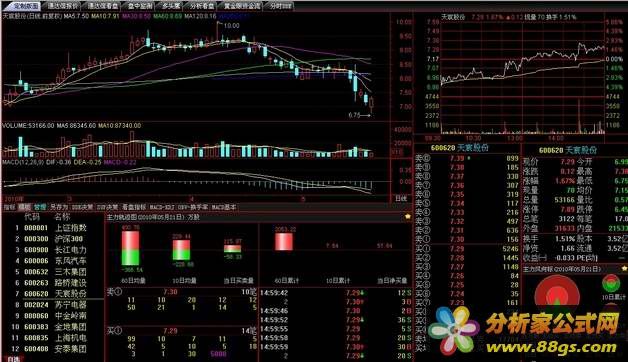The image size is (628, 362).
Task: Click the 管理 button in indicator bar
Action: [40, 207]
